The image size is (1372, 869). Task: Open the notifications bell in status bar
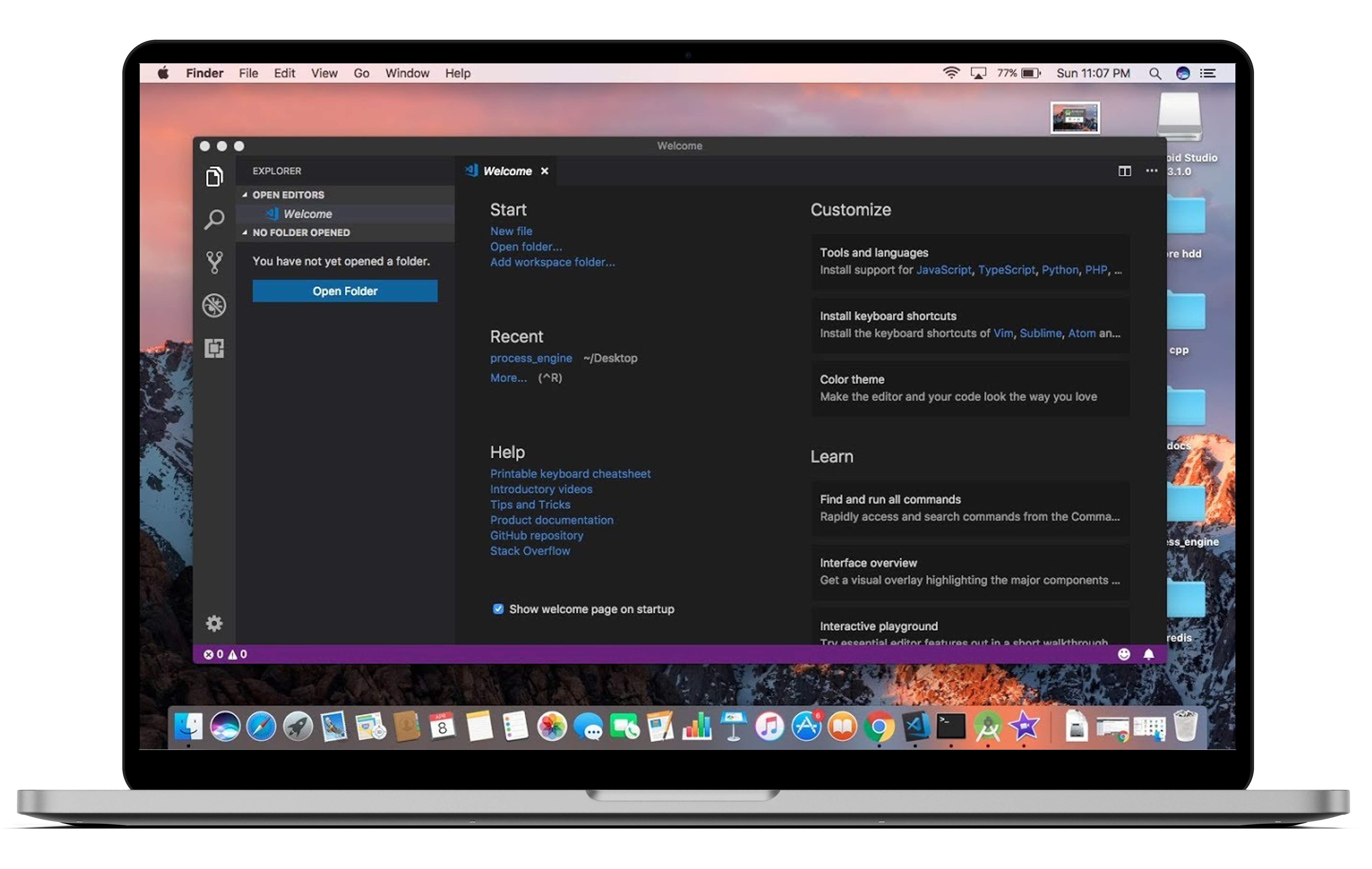click(x=1149, y=654)
